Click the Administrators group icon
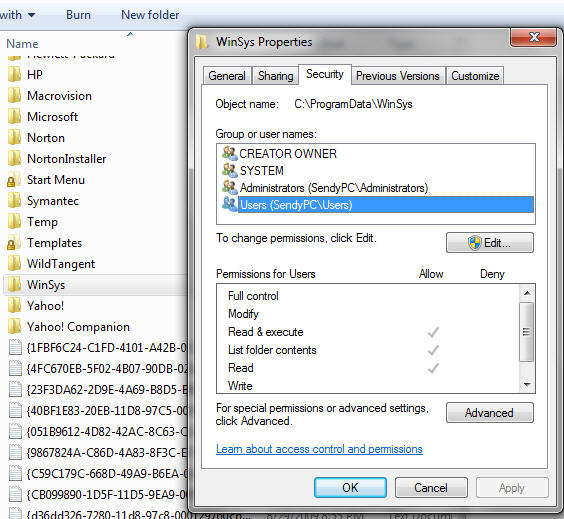This screenshot has width=564, height=519. [229, 187]
